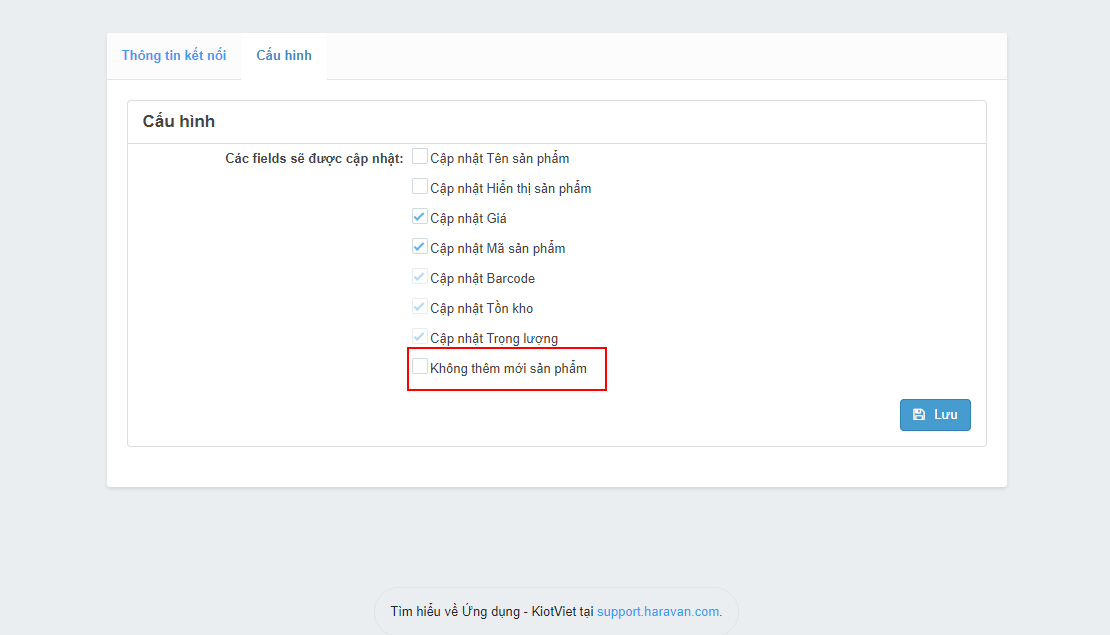Click the greyed Cập nhật Barcode checkbox
Viewport: 1110px width, 635px height.
click(x=420, y=277)
